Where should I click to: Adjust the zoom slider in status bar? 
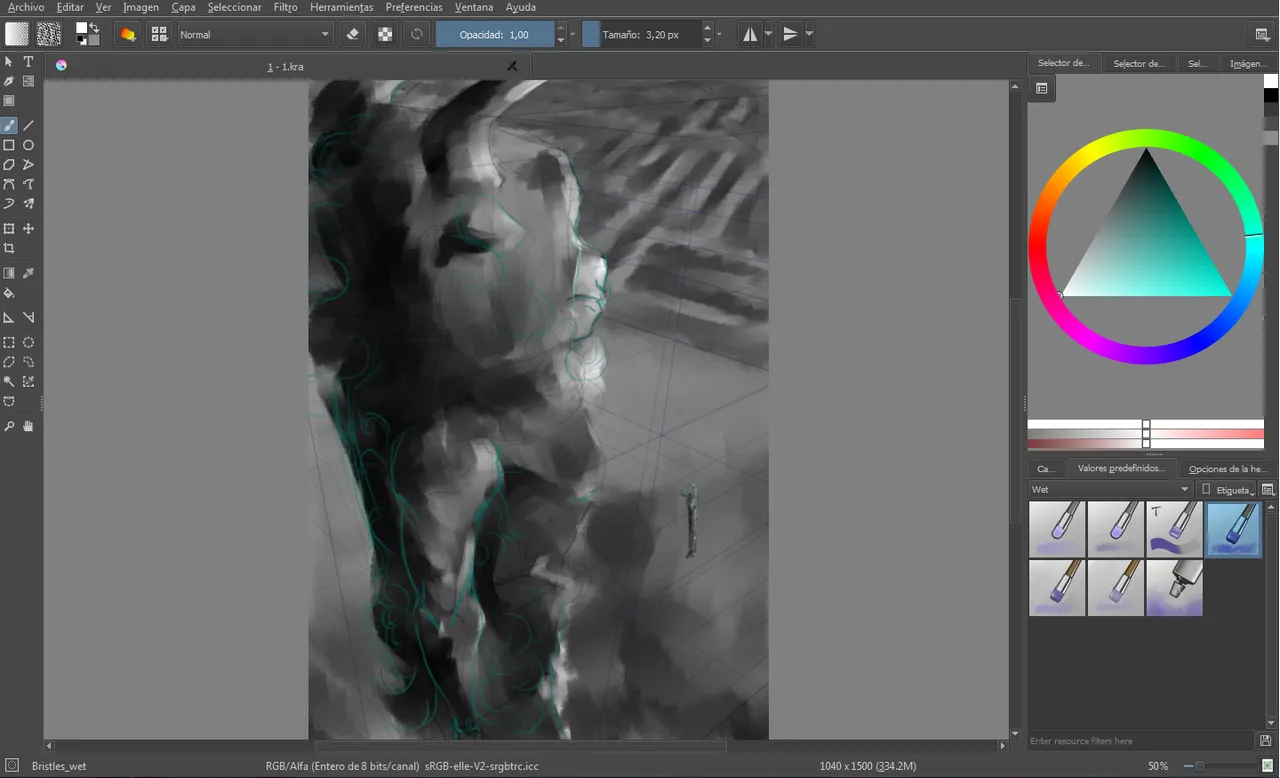pyautogui.click(x=1217, y=766)
